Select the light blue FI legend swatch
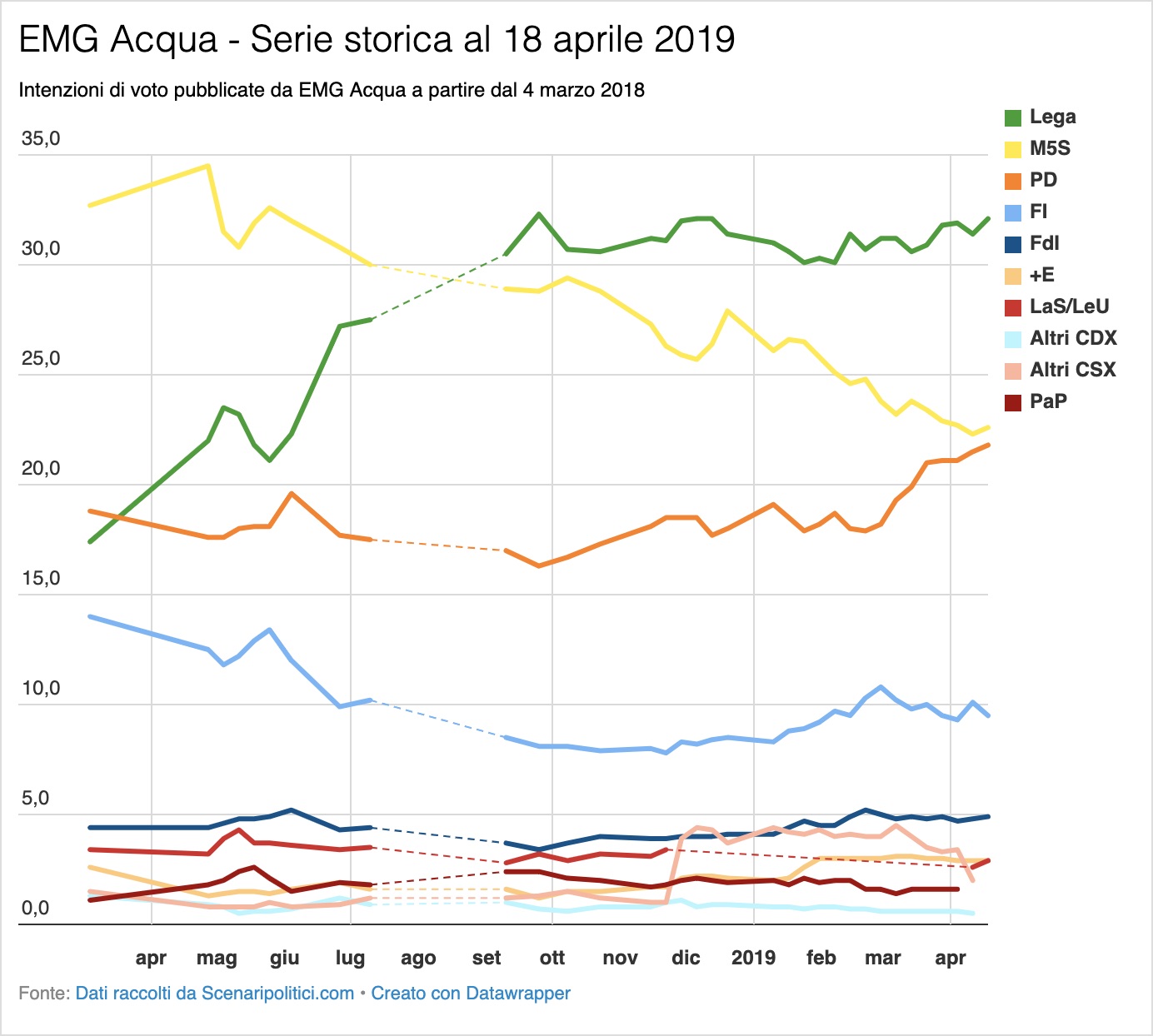The image size is (1153, 1036). click(x=1013, y=213)
